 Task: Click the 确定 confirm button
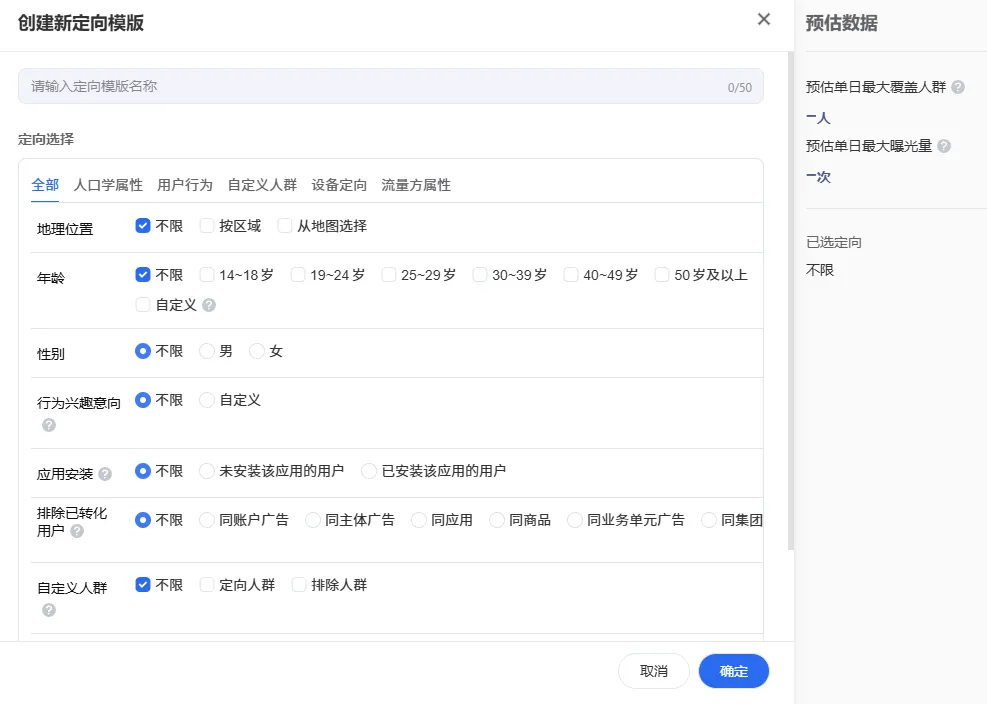733,671
